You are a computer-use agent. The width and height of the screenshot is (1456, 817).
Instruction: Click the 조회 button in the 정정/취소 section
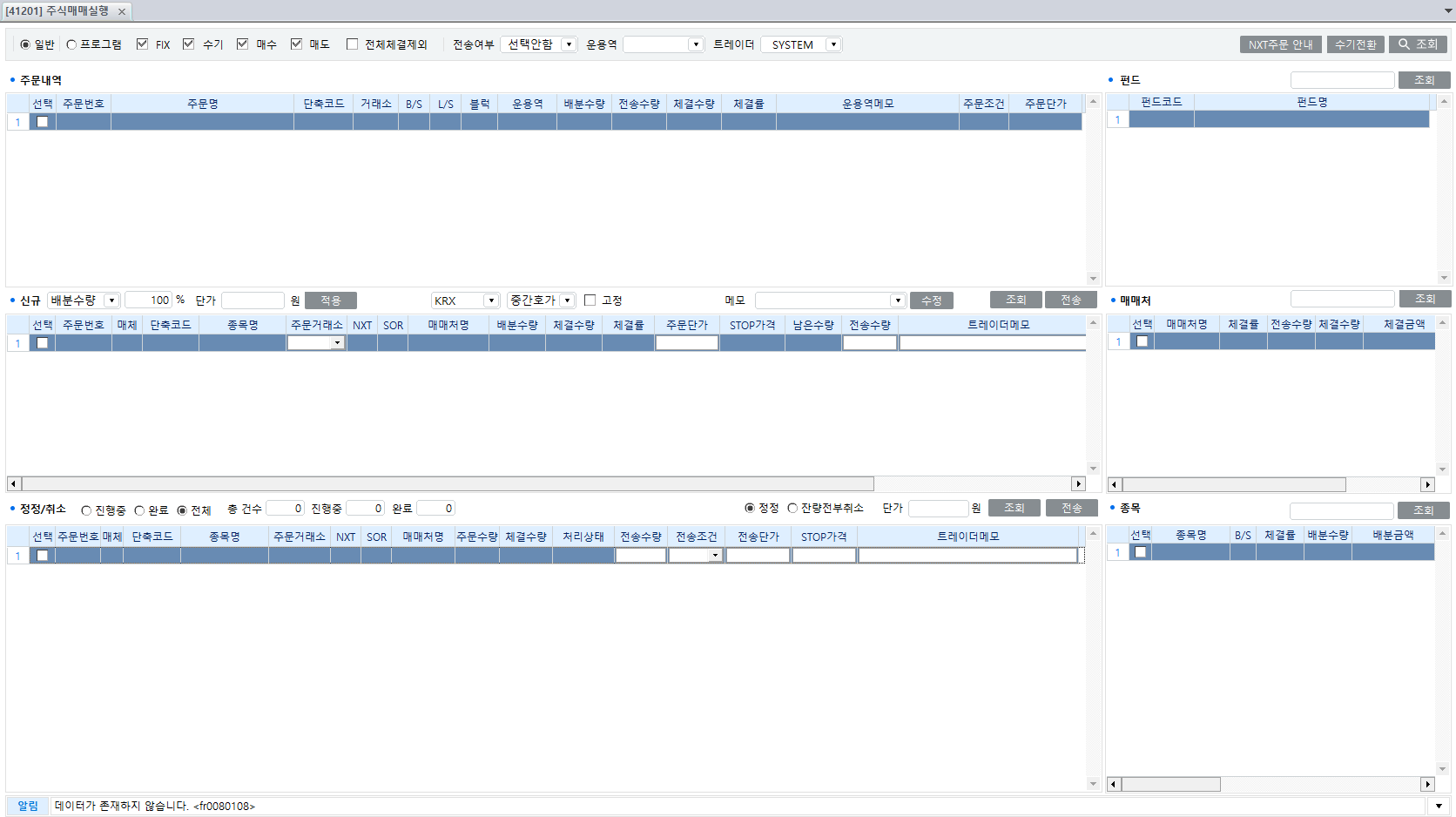1014,508
